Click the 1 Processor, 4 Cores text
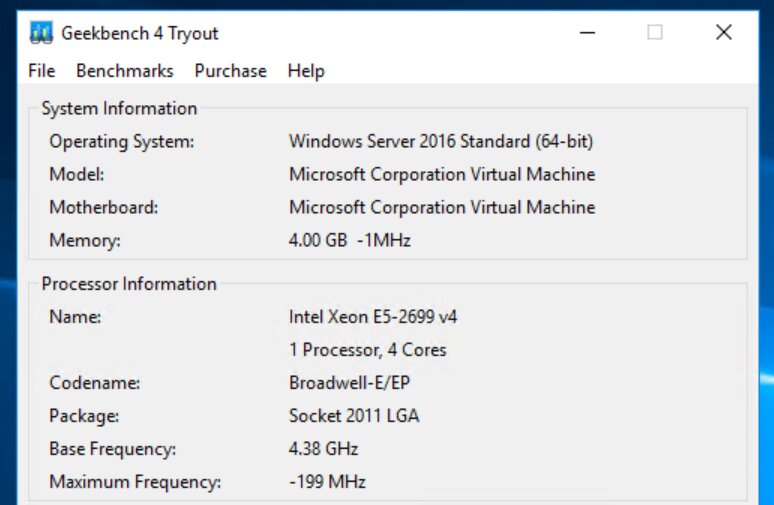Viewport: 774px width, 505px height. point(367,350)
